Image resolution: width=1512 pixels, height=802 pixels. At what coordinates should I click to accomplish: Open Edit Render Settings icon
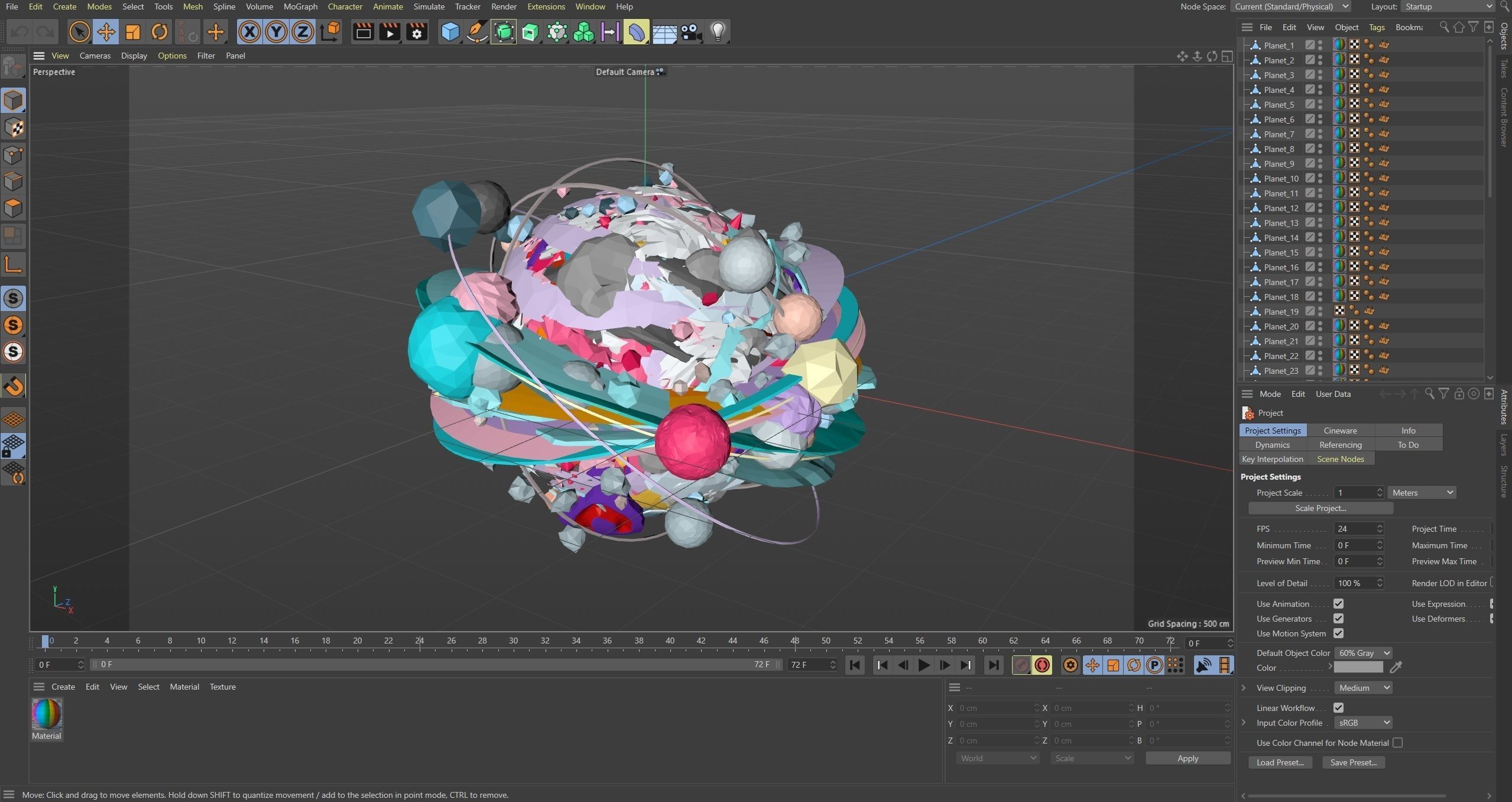click(417, 32)
